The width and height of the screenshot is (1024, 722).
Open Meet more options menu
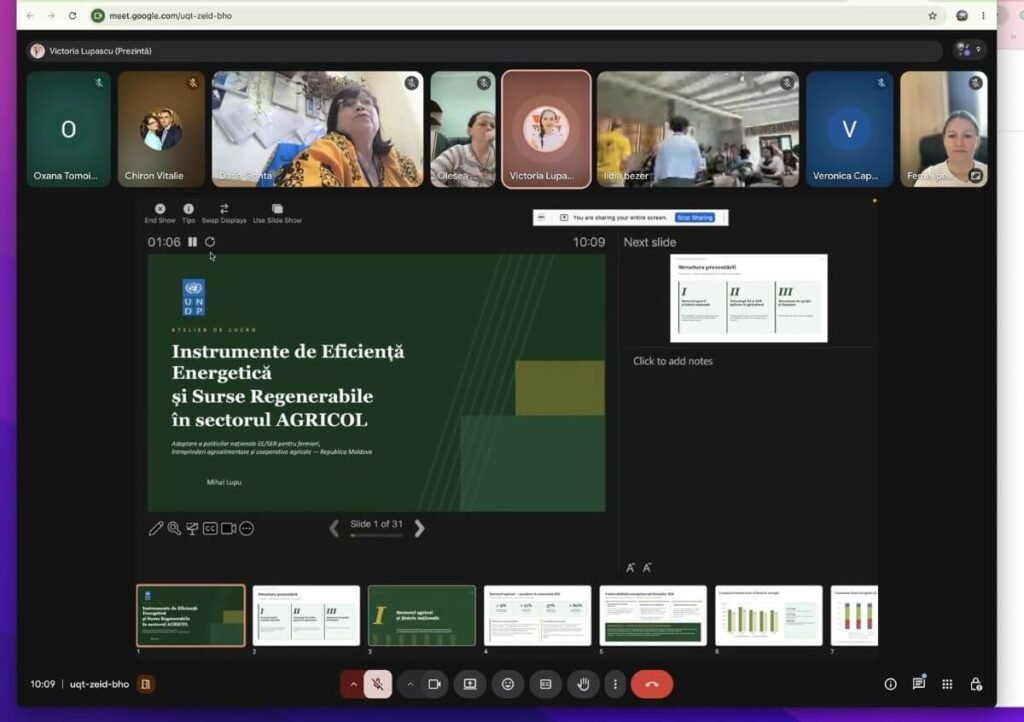[615, 684]
